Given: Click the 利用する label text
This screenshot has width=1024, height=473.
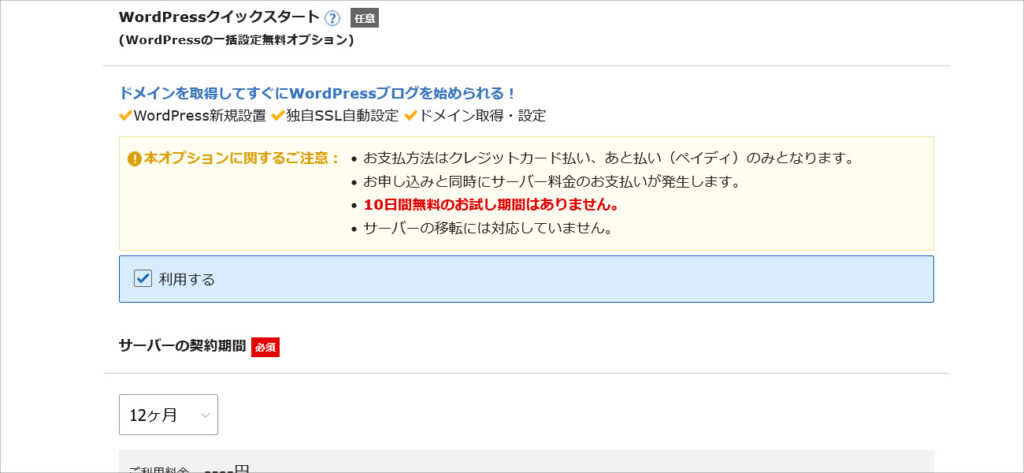Looking at the screenshot, I should point(187,280).
